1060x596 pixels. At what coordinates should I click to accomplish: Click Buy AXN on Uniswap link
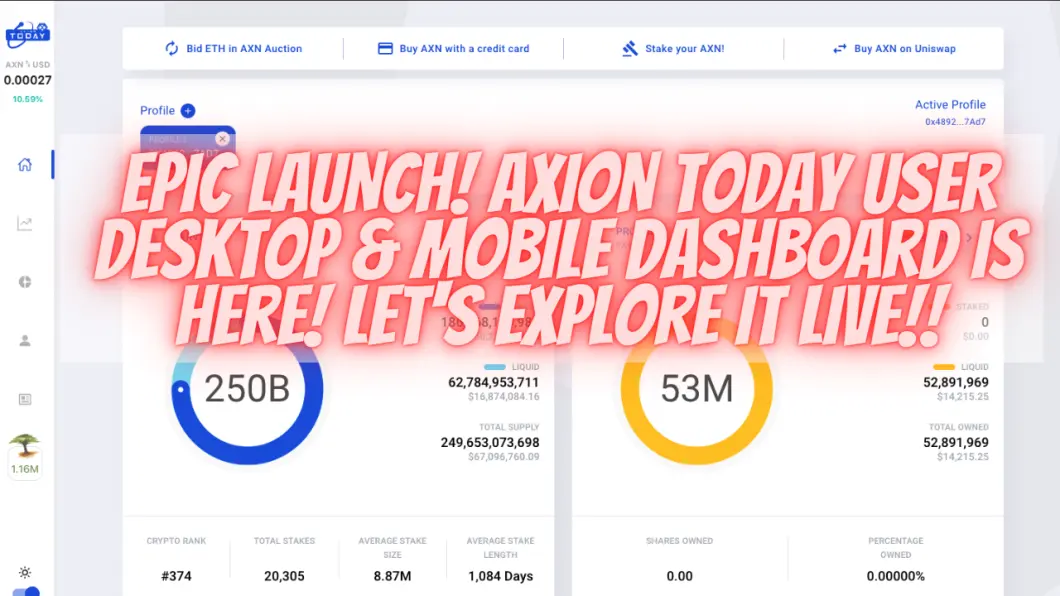pyautogui.click(x=894, y=49)
